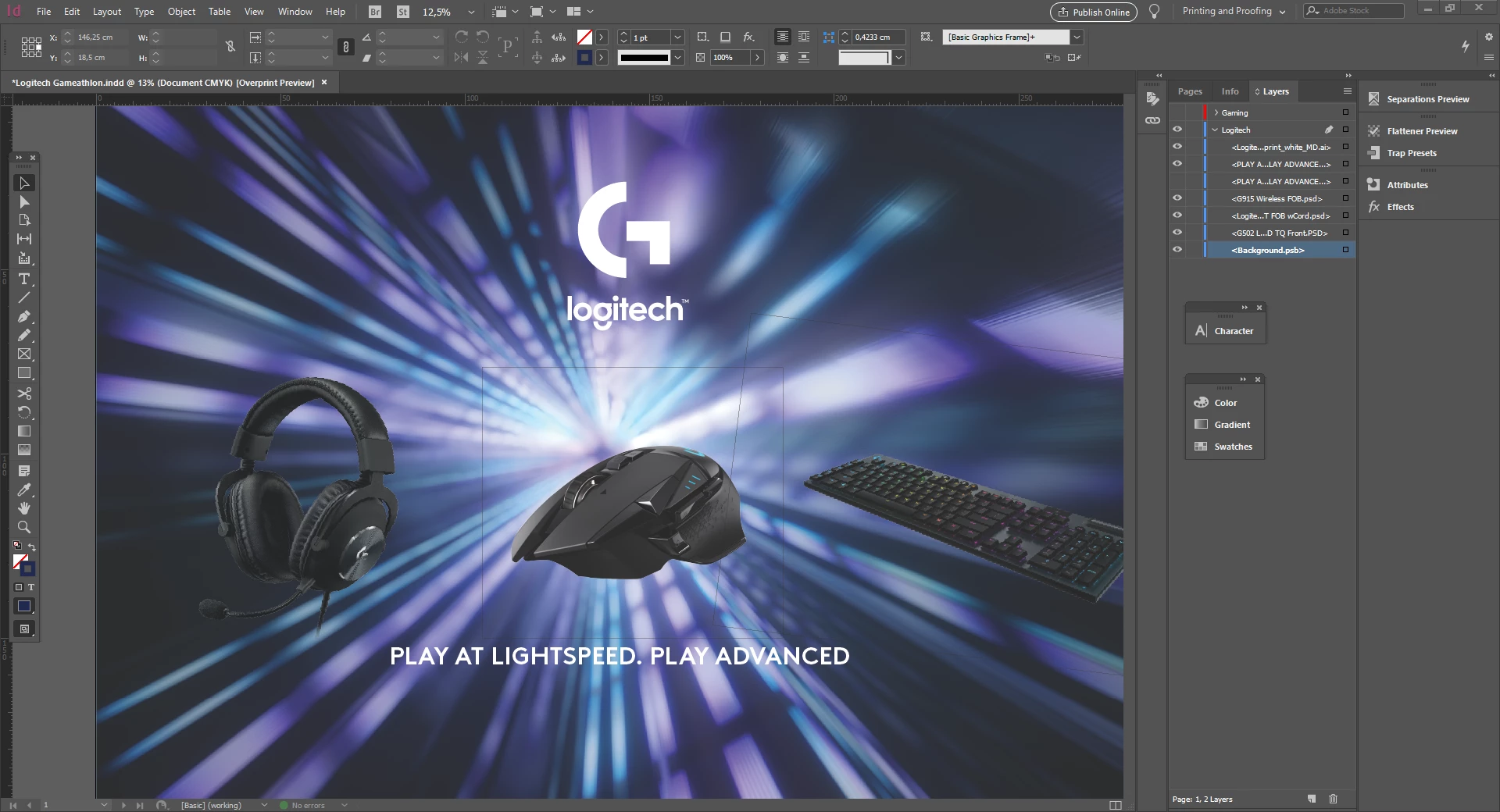Toggle eye for Logite...print_white_MD.ai object
The width and height of the screenshot is (1500, 812).
[1177, 147]
